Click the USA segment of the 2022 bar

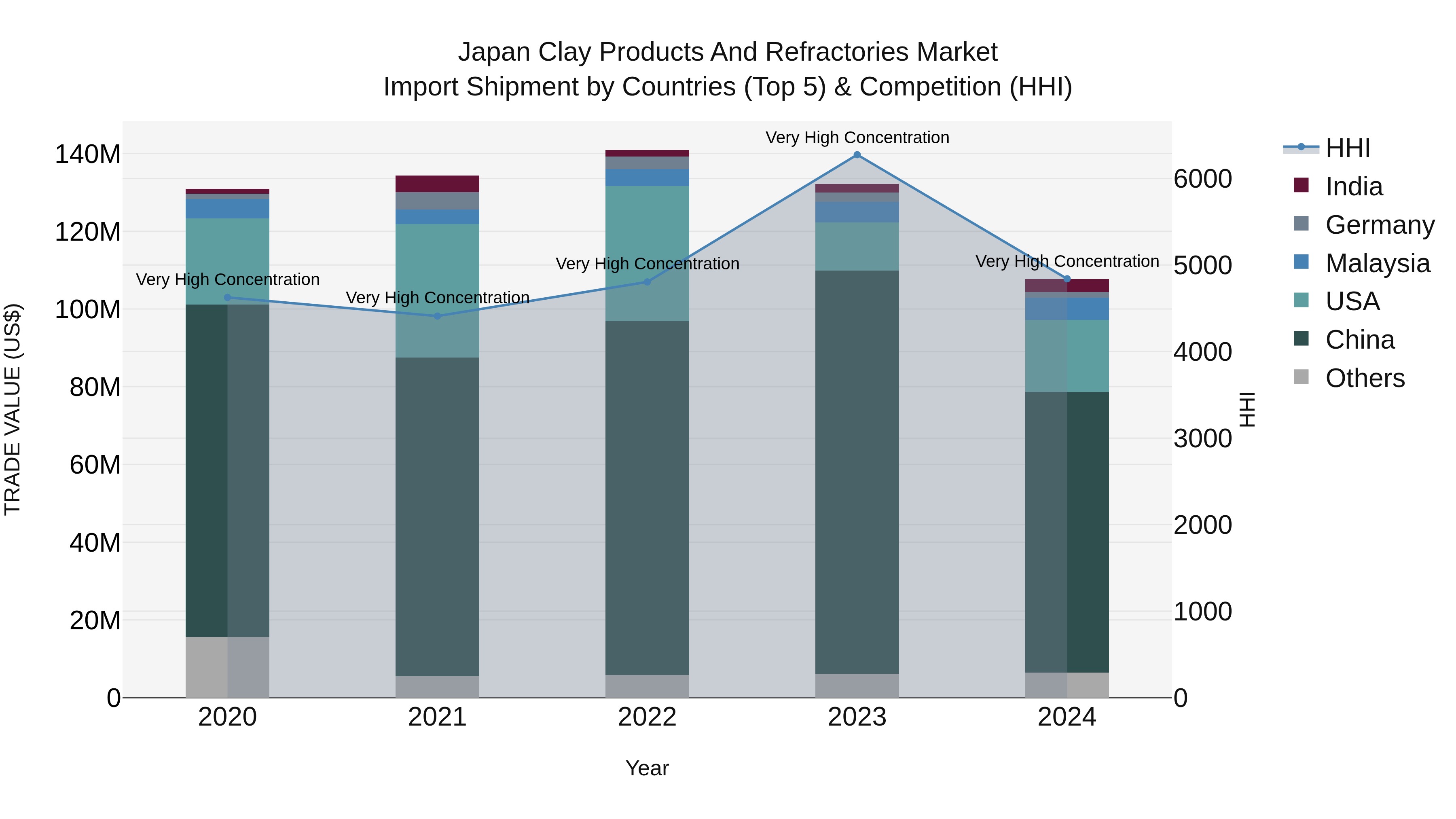coord(647,254)
